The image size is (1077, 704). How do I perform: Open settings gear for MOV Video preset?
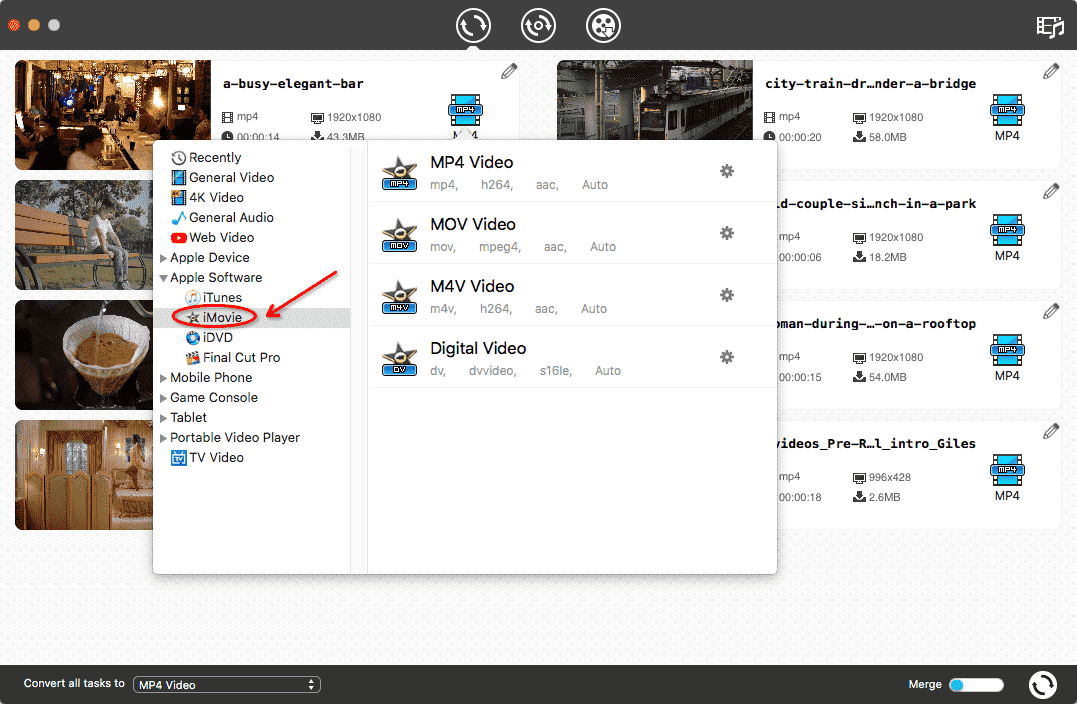point(727,233)
